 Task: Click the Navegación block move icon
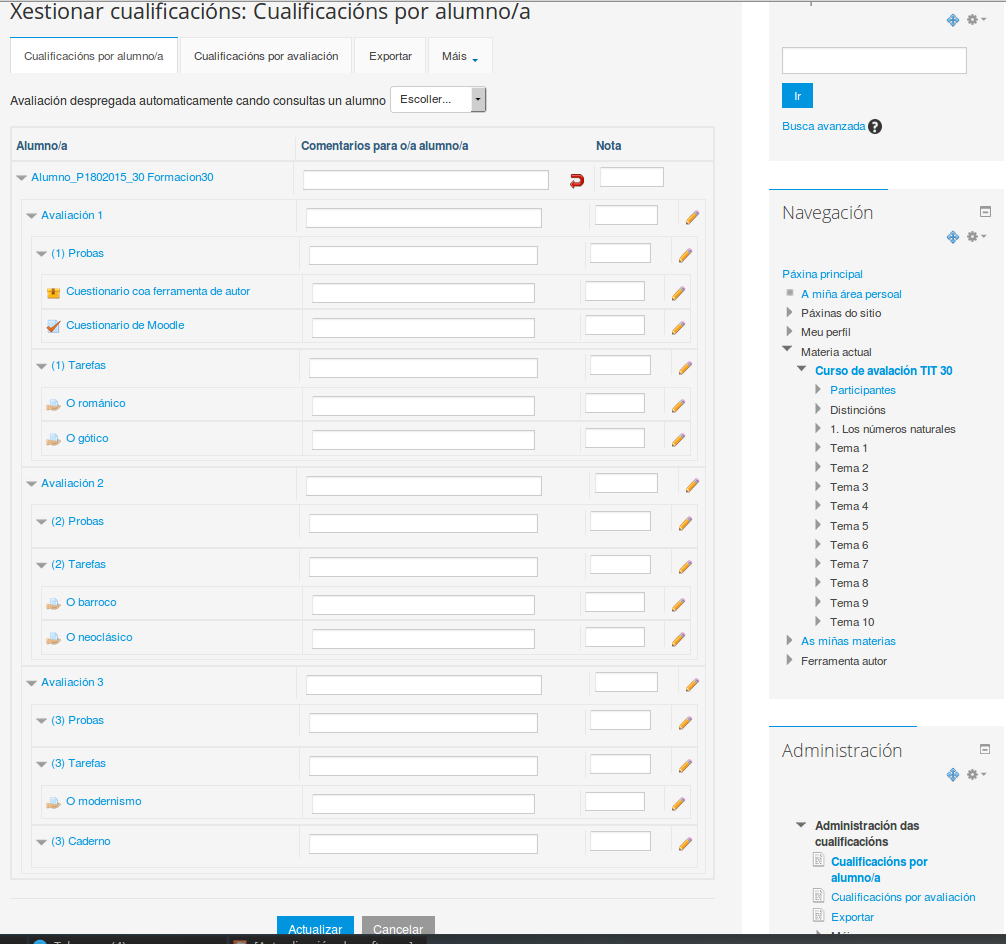[x=953, y=237]
